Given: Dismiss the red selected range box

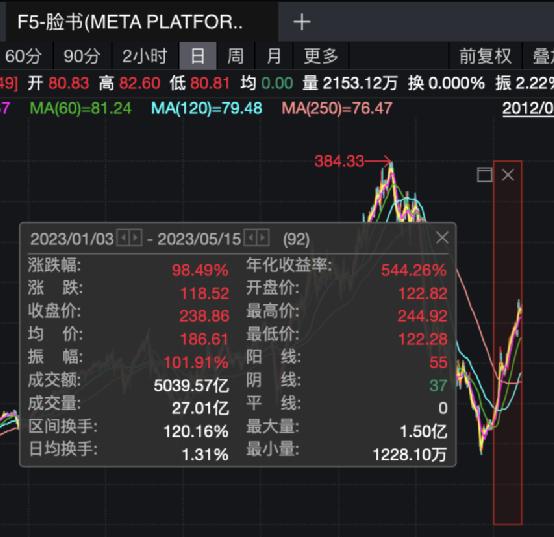Looking at the screenshot, I should [x=508, y=175].
